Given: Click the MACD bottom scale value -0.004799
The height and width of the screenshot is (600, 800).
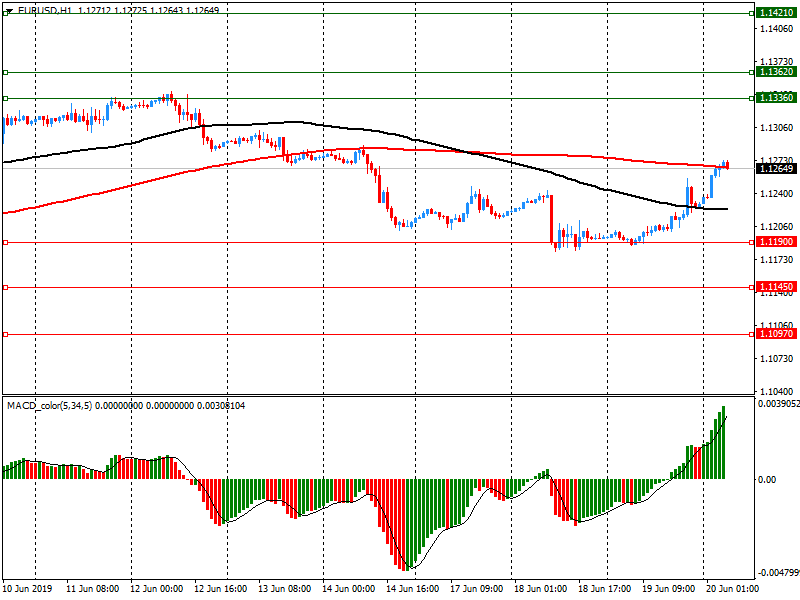Looking at the screenshot, I should coord(778,572).
